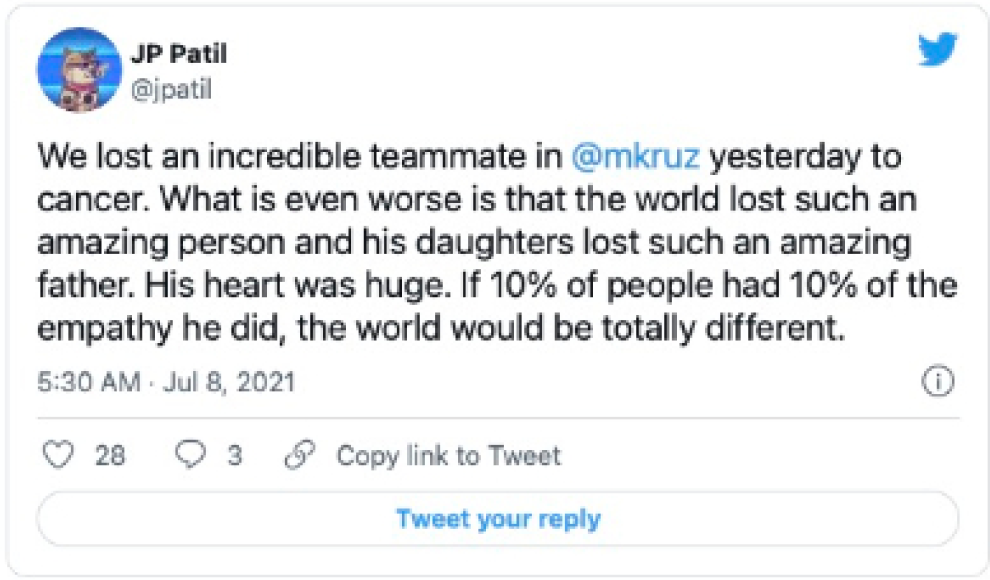
Task: Select the Copy link to Tweet text
Action: click(x=448, y=456)
